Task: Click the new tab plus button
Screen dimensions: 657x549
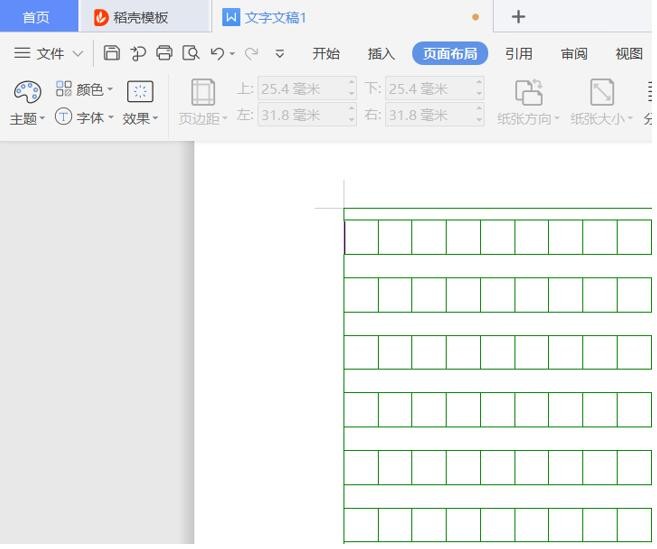Action: pyautogui.click(x=518, y=17)
